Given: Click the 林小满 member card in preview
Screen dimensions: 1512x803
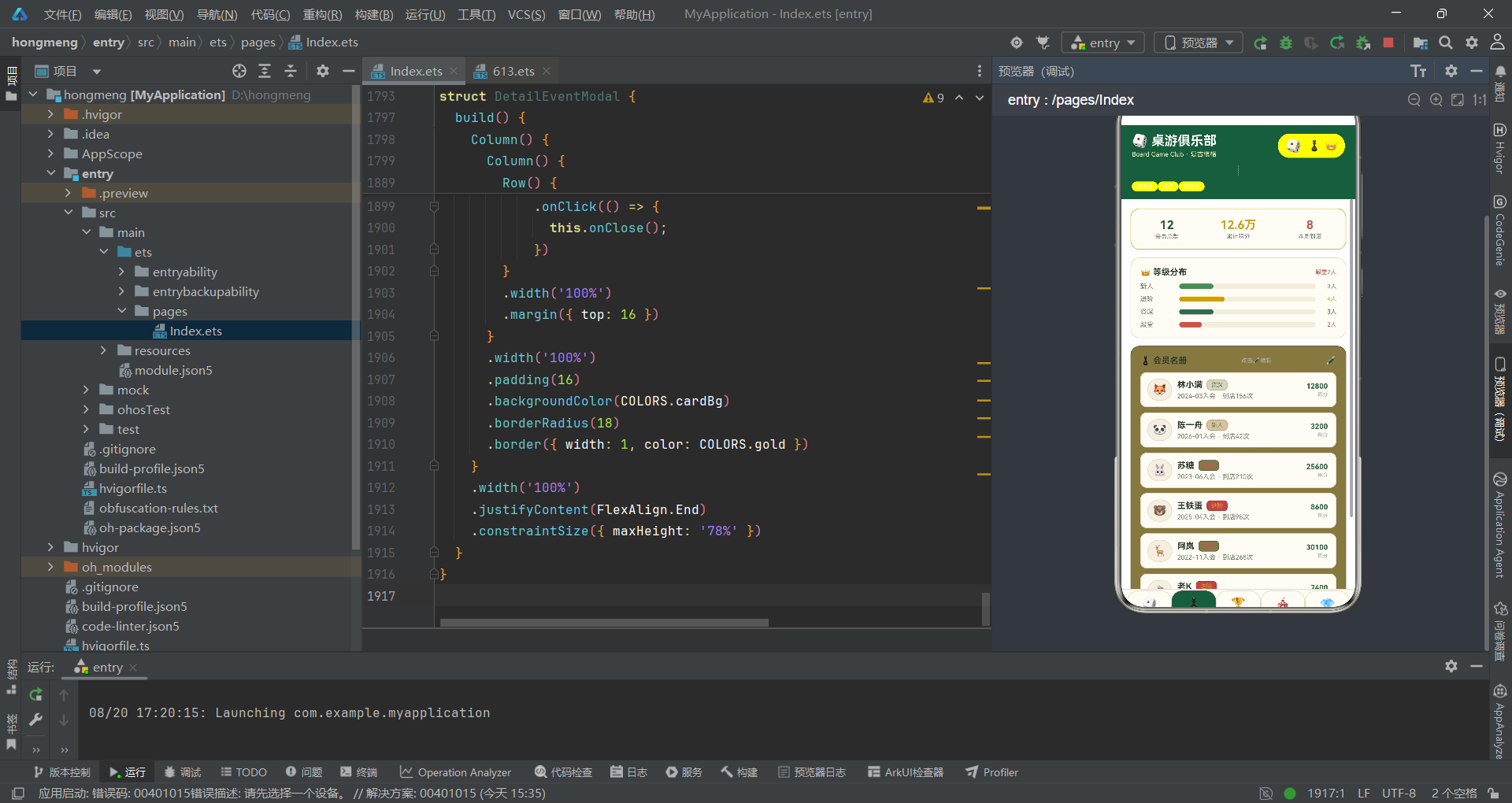Looking at the screenshot, I should tap(1237, 390).
